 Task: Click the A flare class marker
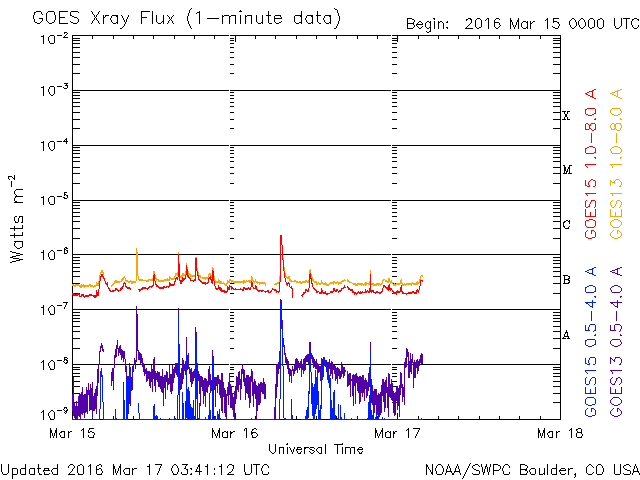566,335
